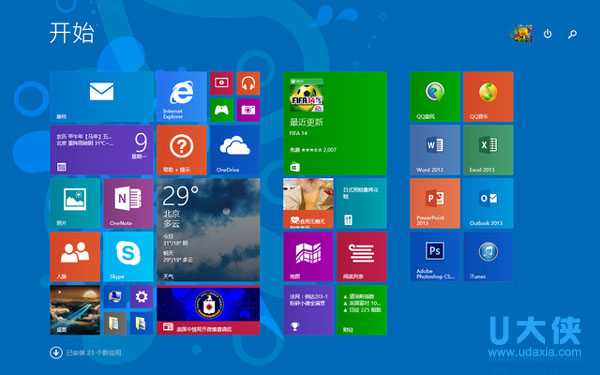Open the purple Calendar tile showing 9

[101, 150]
